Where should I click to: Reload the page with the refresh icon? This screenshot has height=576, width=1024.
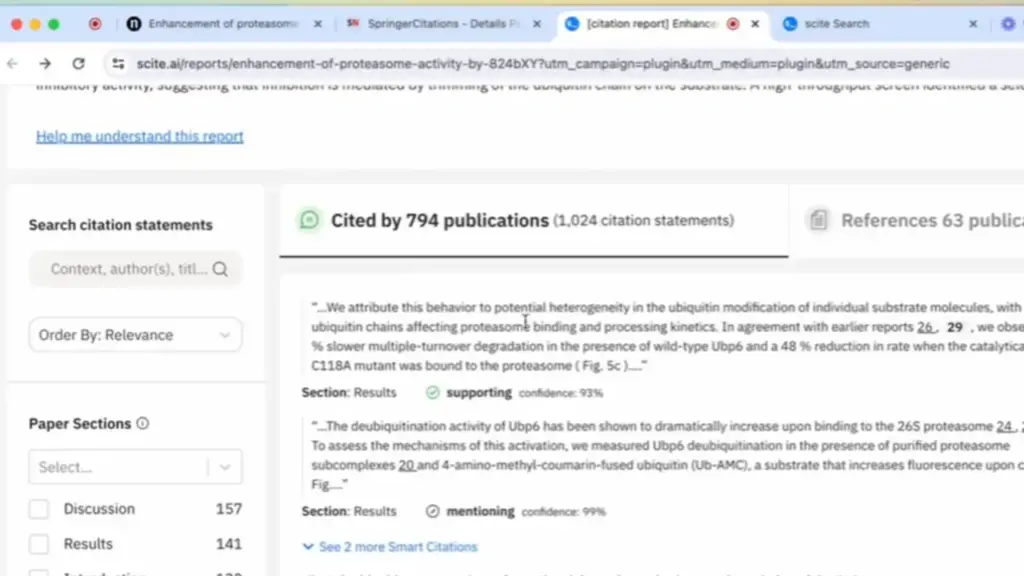point(78,64)
